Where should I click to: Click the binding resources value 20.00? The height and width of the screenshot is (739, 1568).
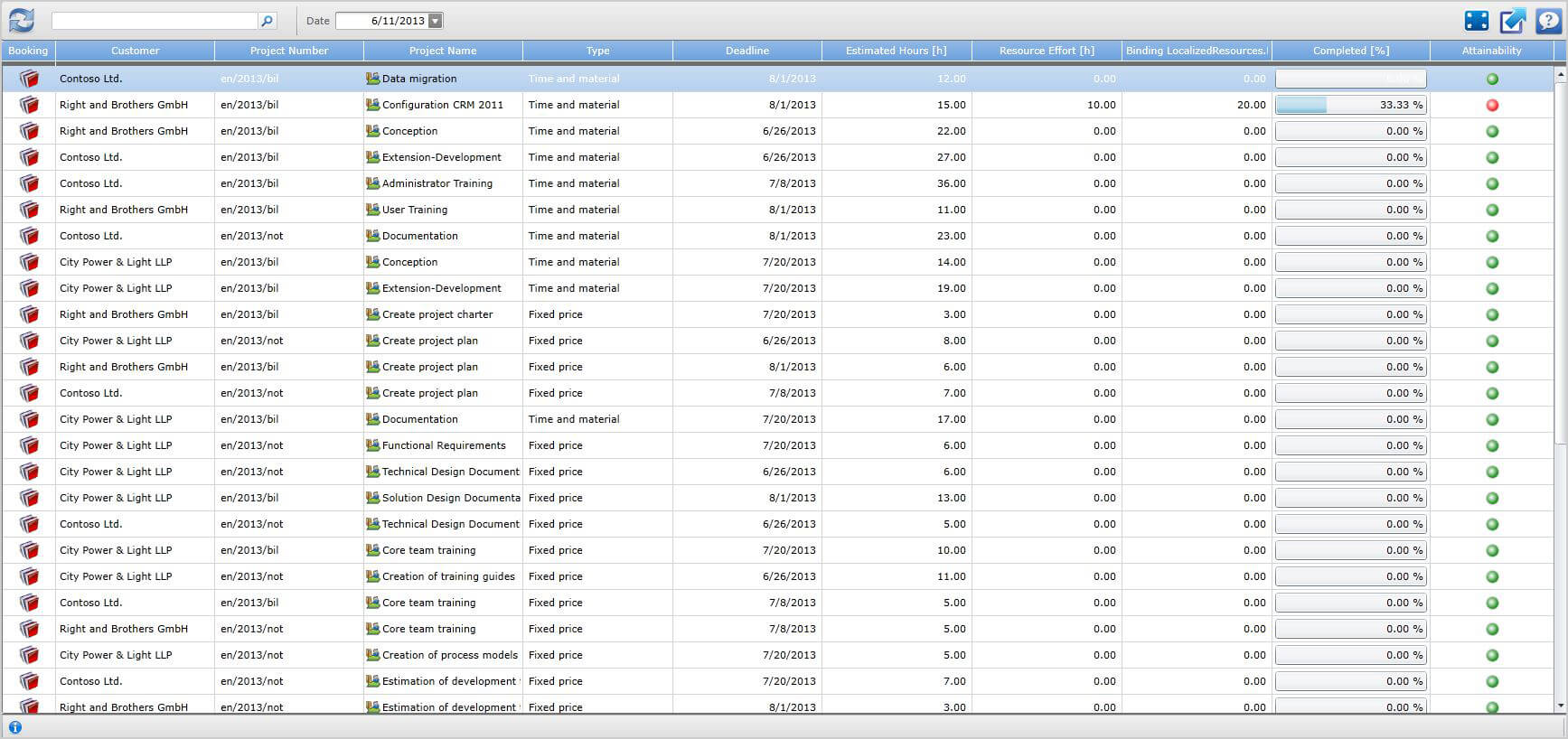tap(1251, 105)
